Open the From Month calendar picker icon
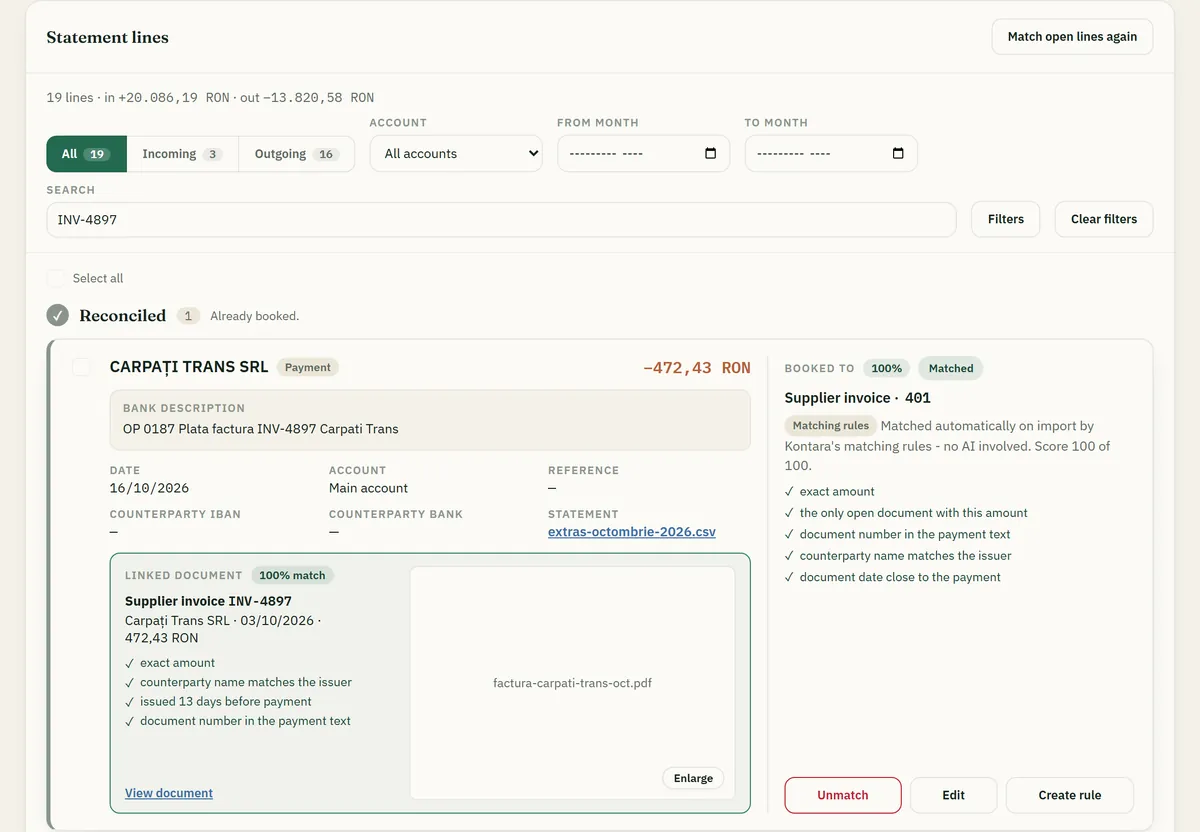The image size is (1200, 832). [x=711, y=153]
